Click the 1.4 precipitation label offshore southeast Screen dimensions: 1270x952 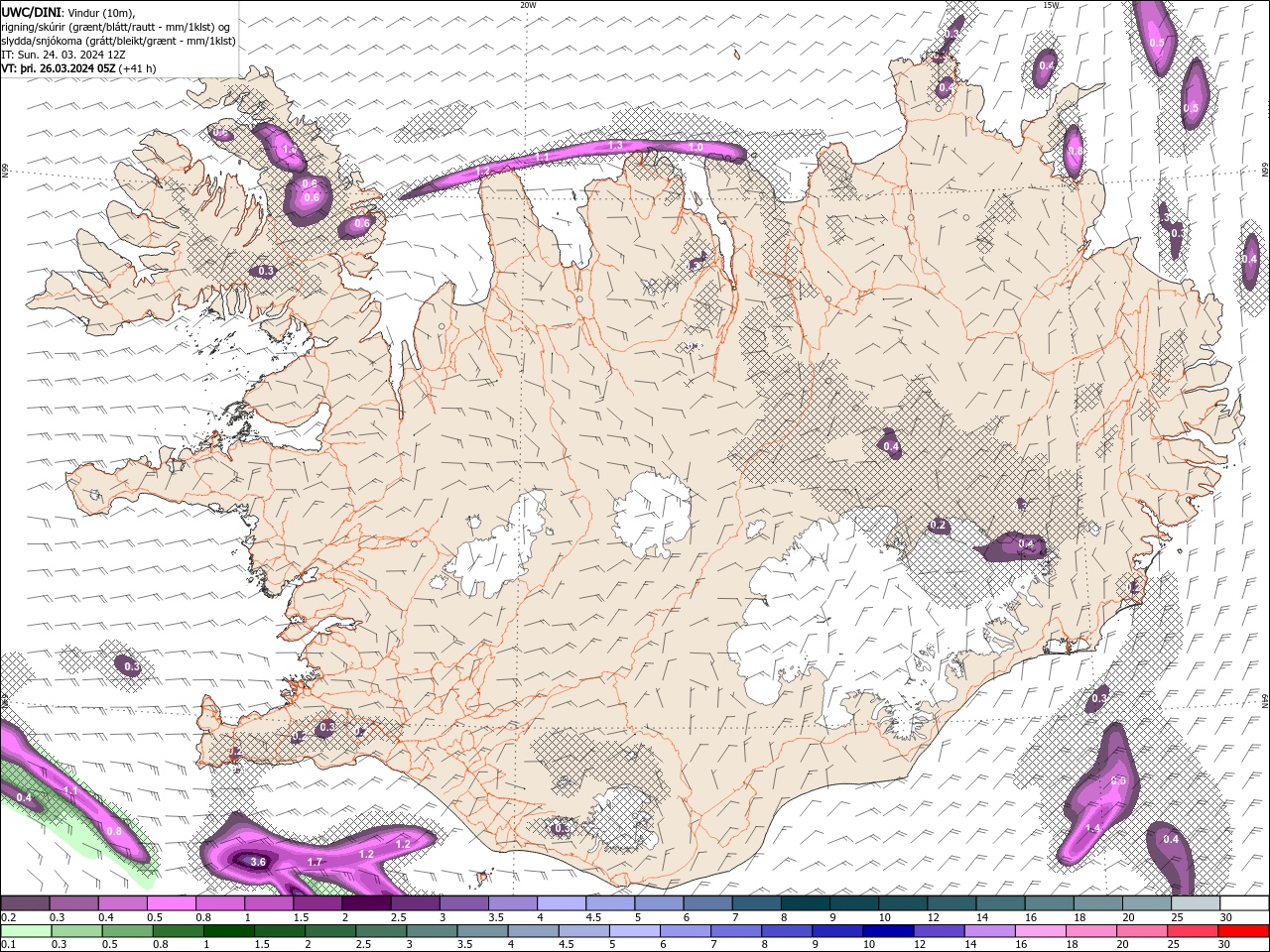(x=1092, y=828)
